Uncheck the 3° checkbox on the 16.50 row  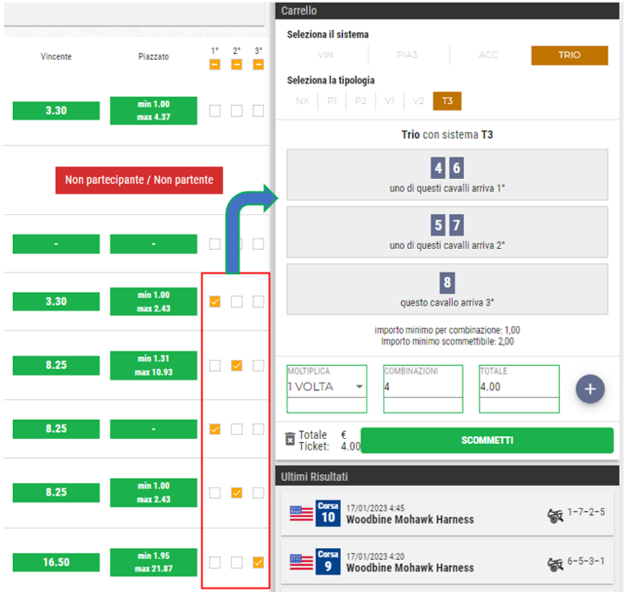(258, 563)
